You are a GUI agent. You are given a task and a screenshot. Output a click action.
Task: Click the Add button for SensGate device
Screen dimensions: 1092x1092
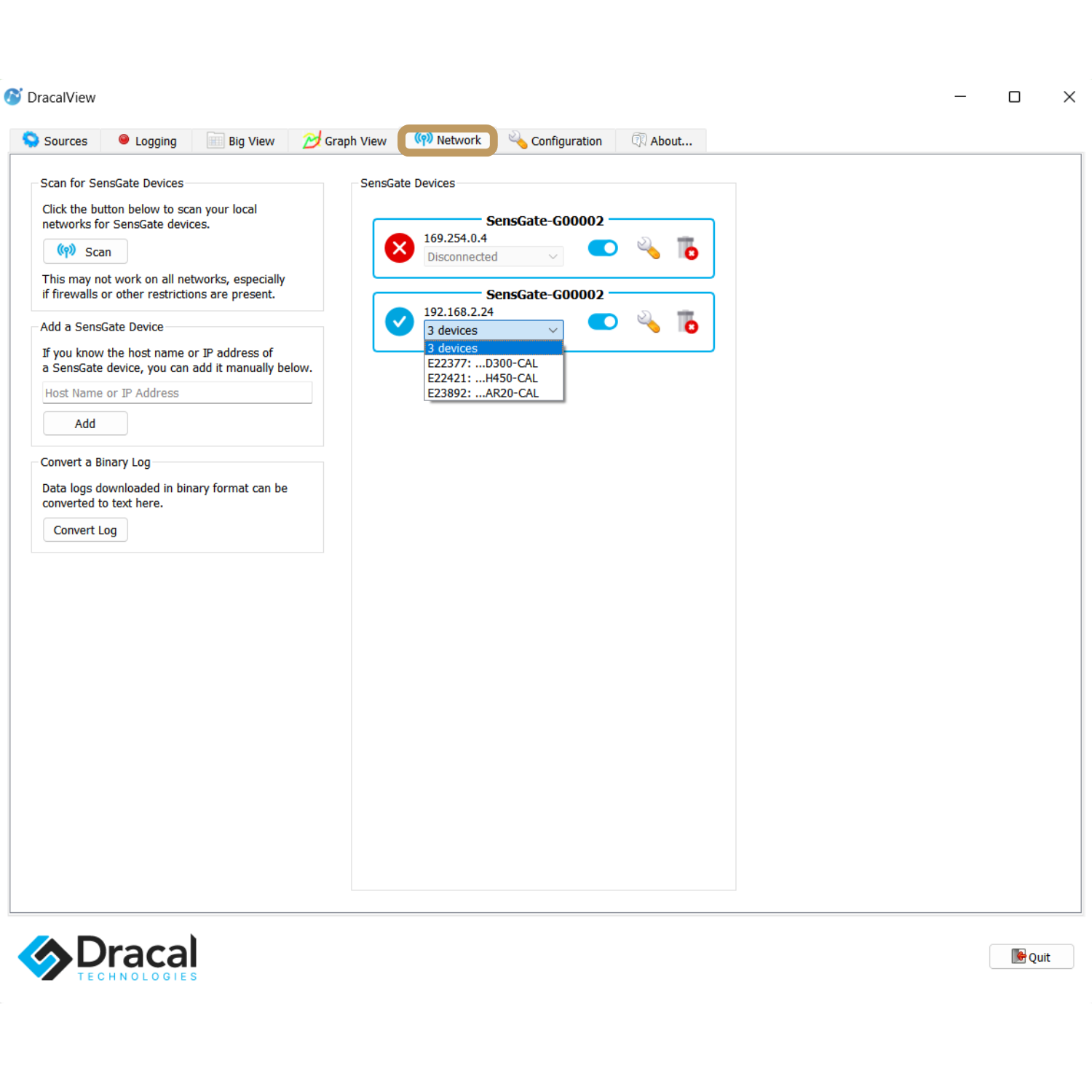[85, 423]
